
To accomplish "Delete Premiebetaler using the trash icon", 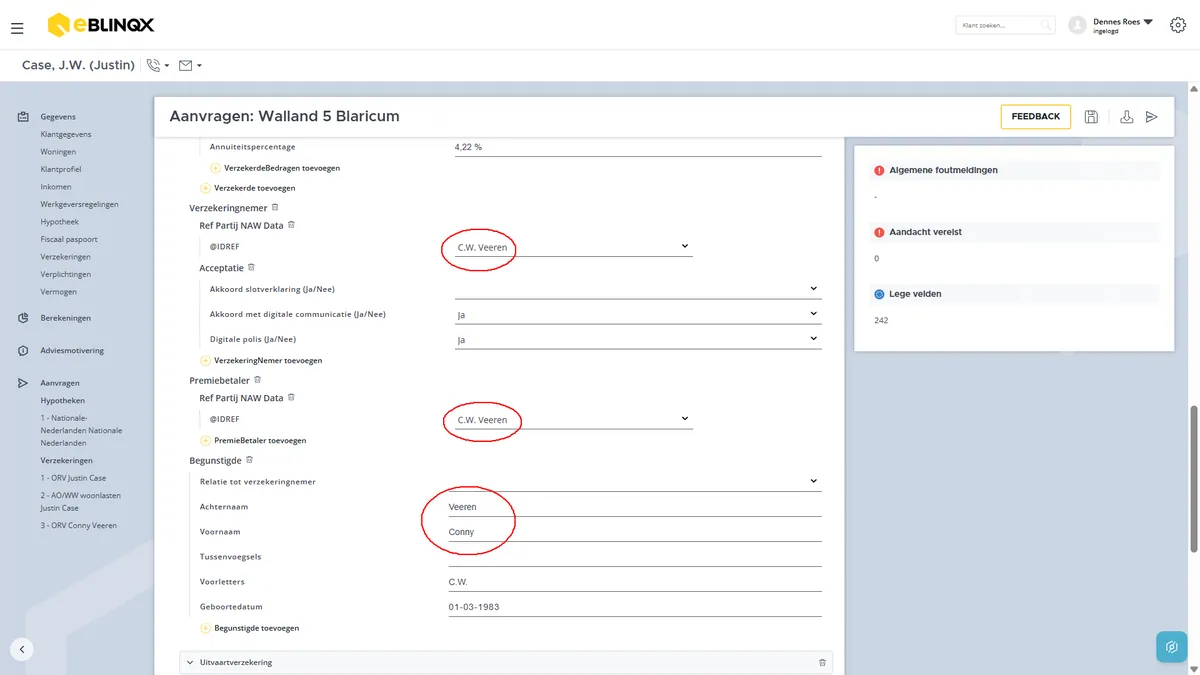I will pyautogui.click(x=257, y=380).
